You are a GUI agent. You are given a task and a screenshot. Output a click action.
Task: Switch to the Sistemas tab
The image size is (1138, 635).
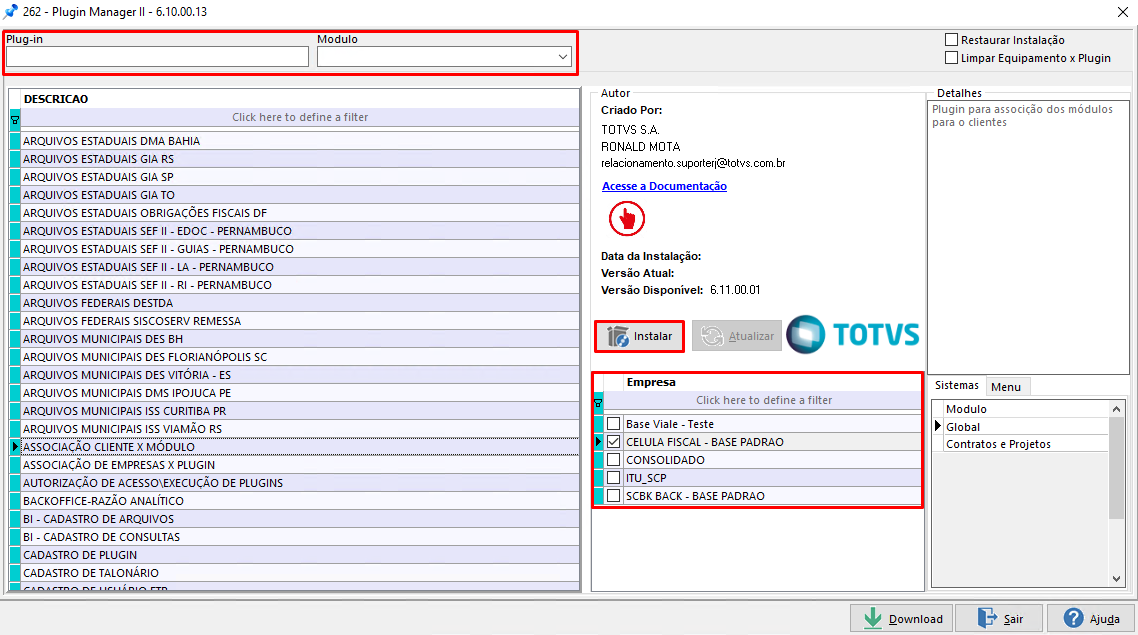pyautogui.click(x=957, y=385)
